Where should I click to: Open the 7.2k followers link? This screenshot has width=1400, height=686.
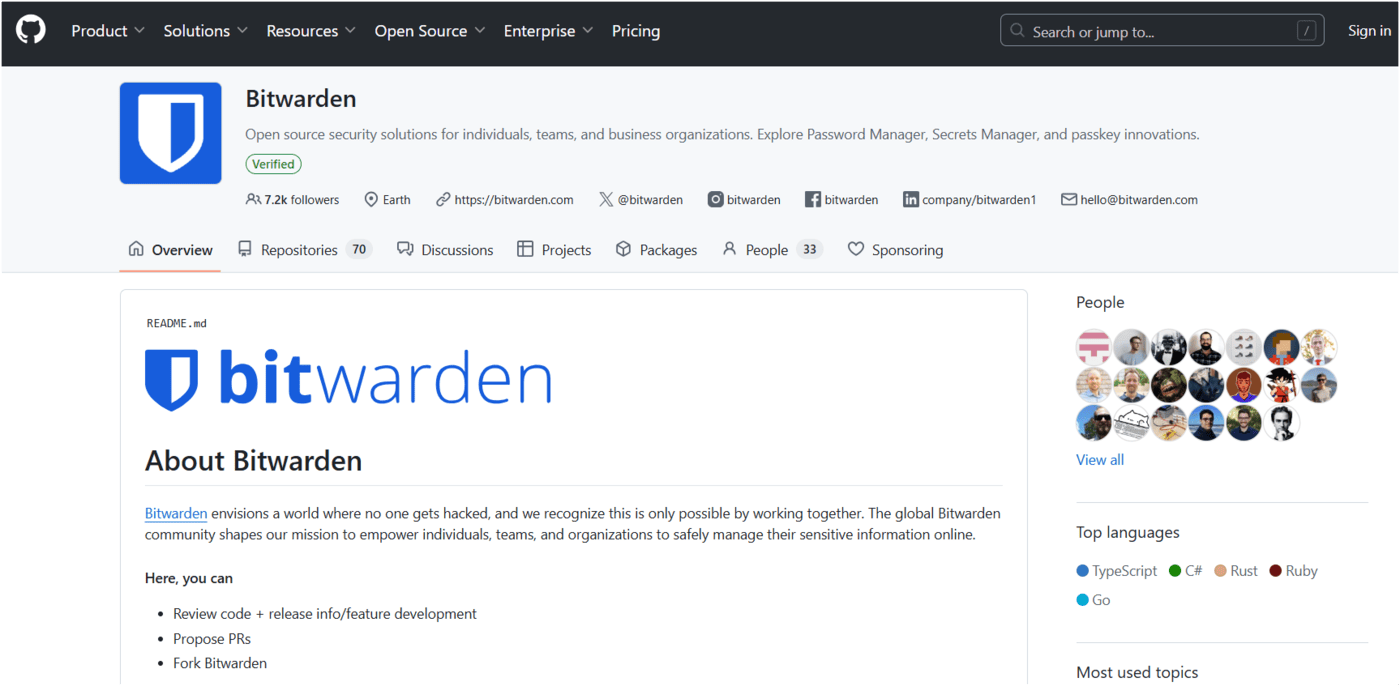[292, 200]
